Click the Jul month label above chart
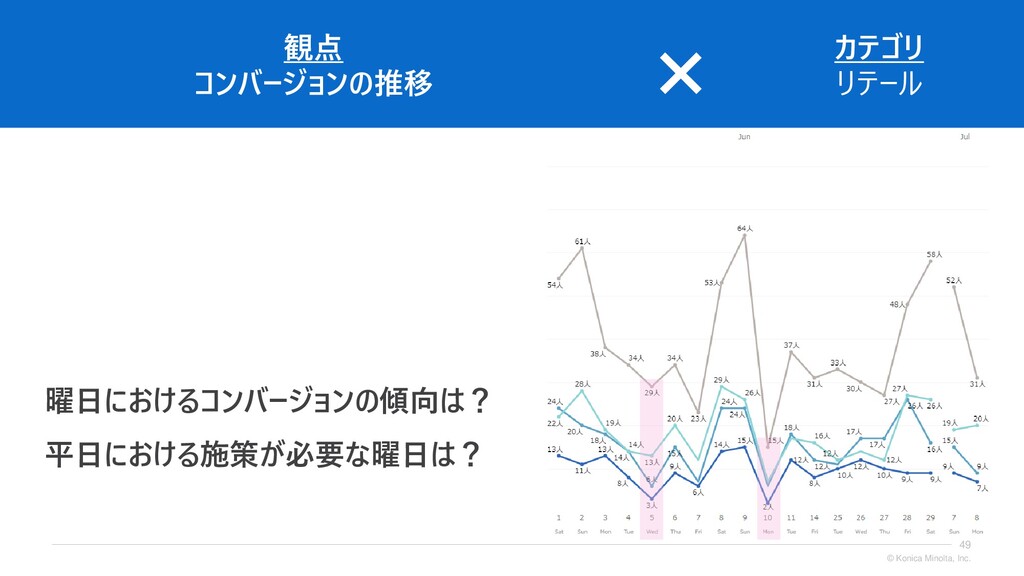 pos(965,136)
